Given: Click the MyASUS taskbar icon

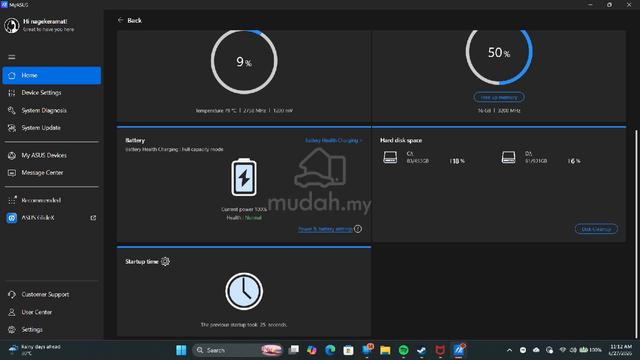Looking at the screenshot, I should pos(458,350).
